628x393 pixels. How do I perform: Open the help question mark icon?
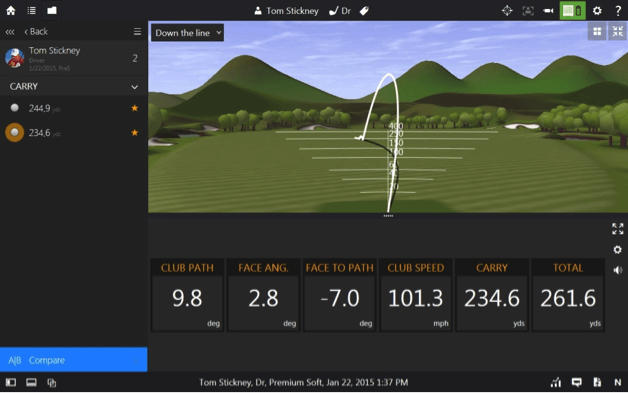618,10
